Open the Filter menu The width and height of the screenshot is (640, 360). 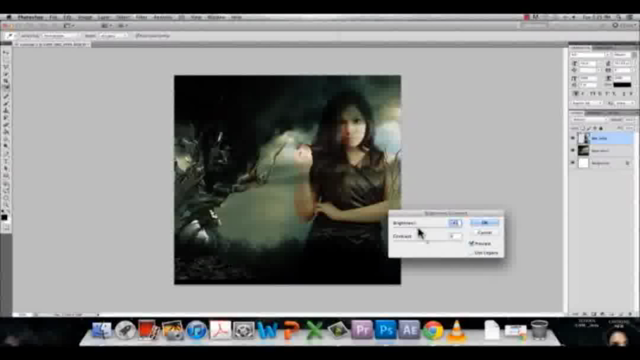coord(141,17)
